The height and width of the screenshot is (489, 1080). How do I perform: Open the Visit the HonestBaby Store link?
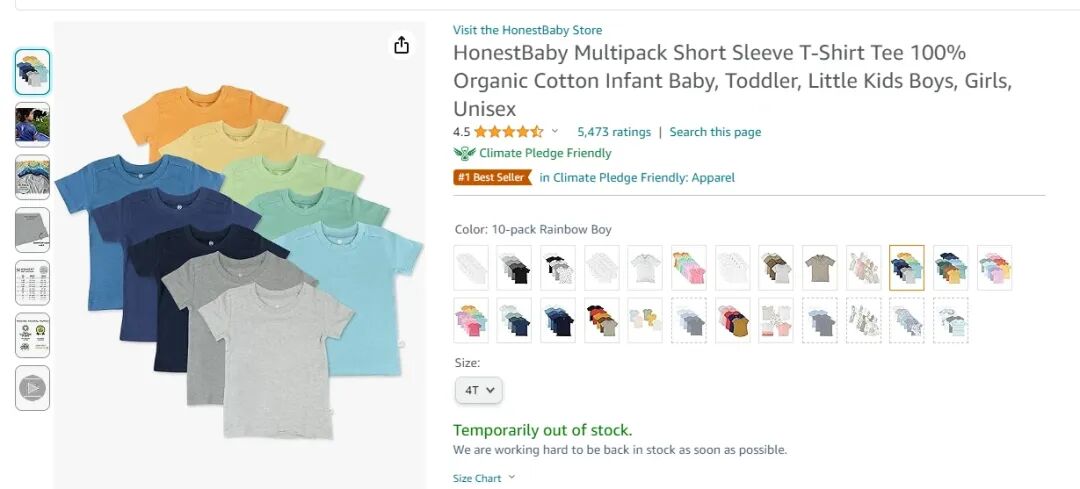click(x=528, y=30)
